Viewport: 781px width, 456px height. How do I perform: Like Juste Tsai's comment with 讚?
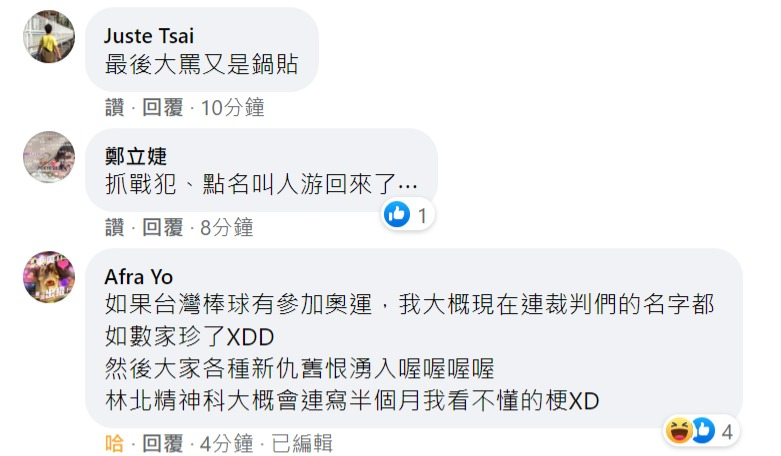(x=115, y=108)
